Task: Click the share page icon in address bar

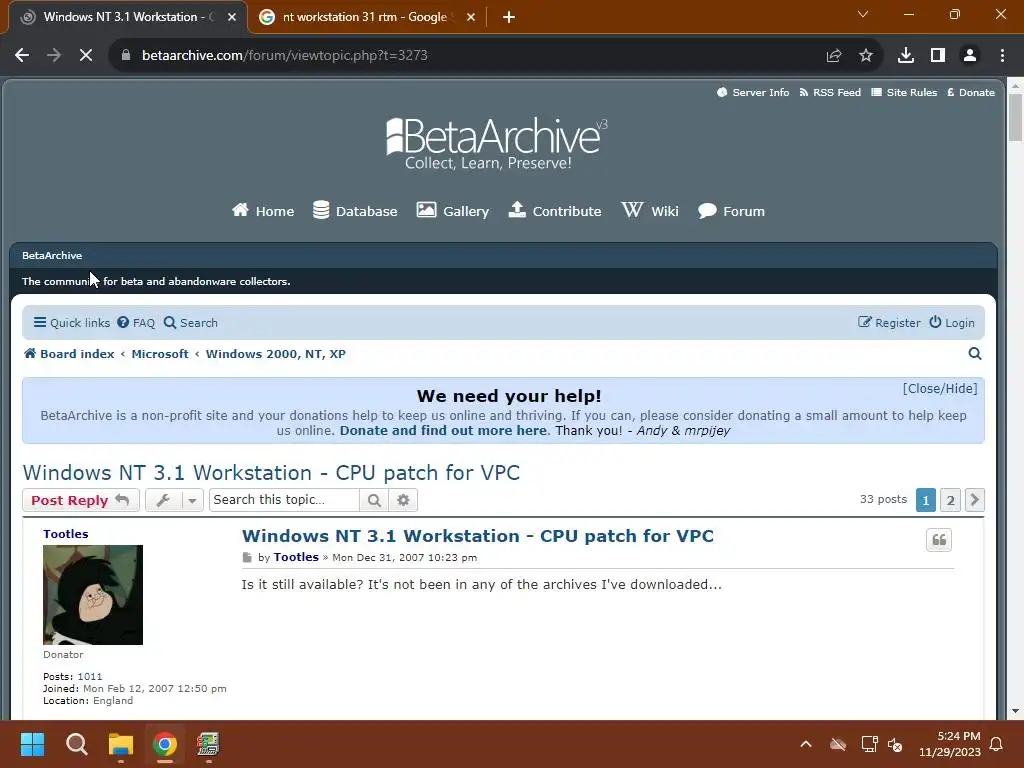Action: coord(834,56)
